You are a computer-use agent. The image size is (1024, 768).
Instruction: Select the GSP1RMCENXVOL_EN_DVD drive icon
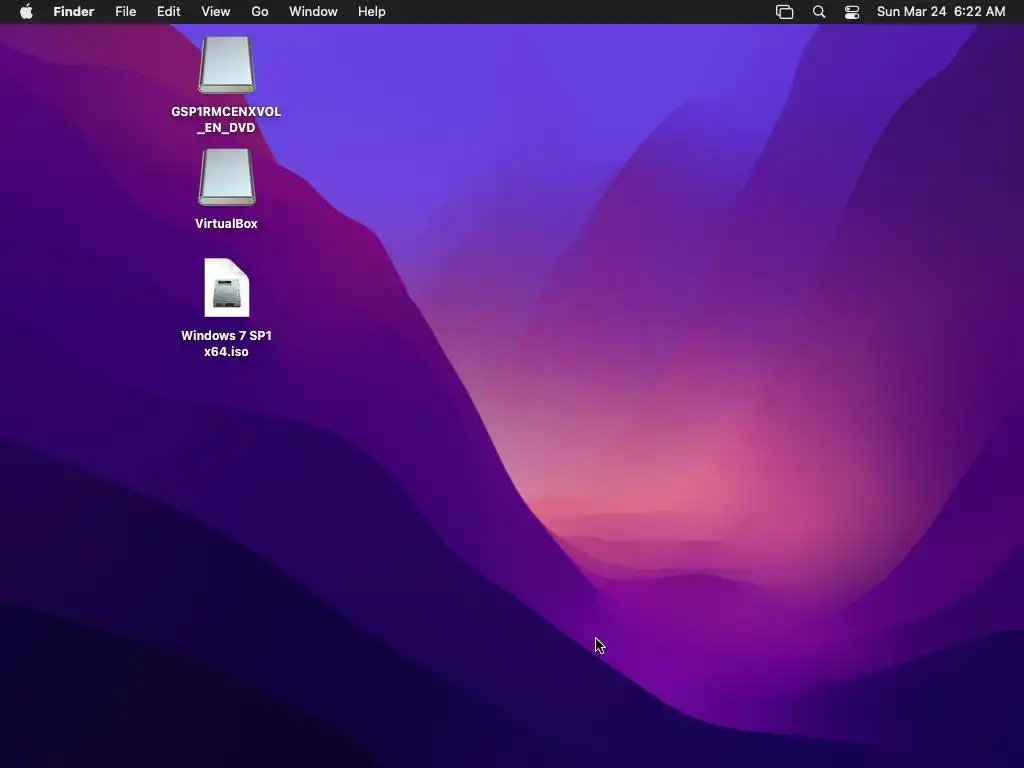coord(227,65)
